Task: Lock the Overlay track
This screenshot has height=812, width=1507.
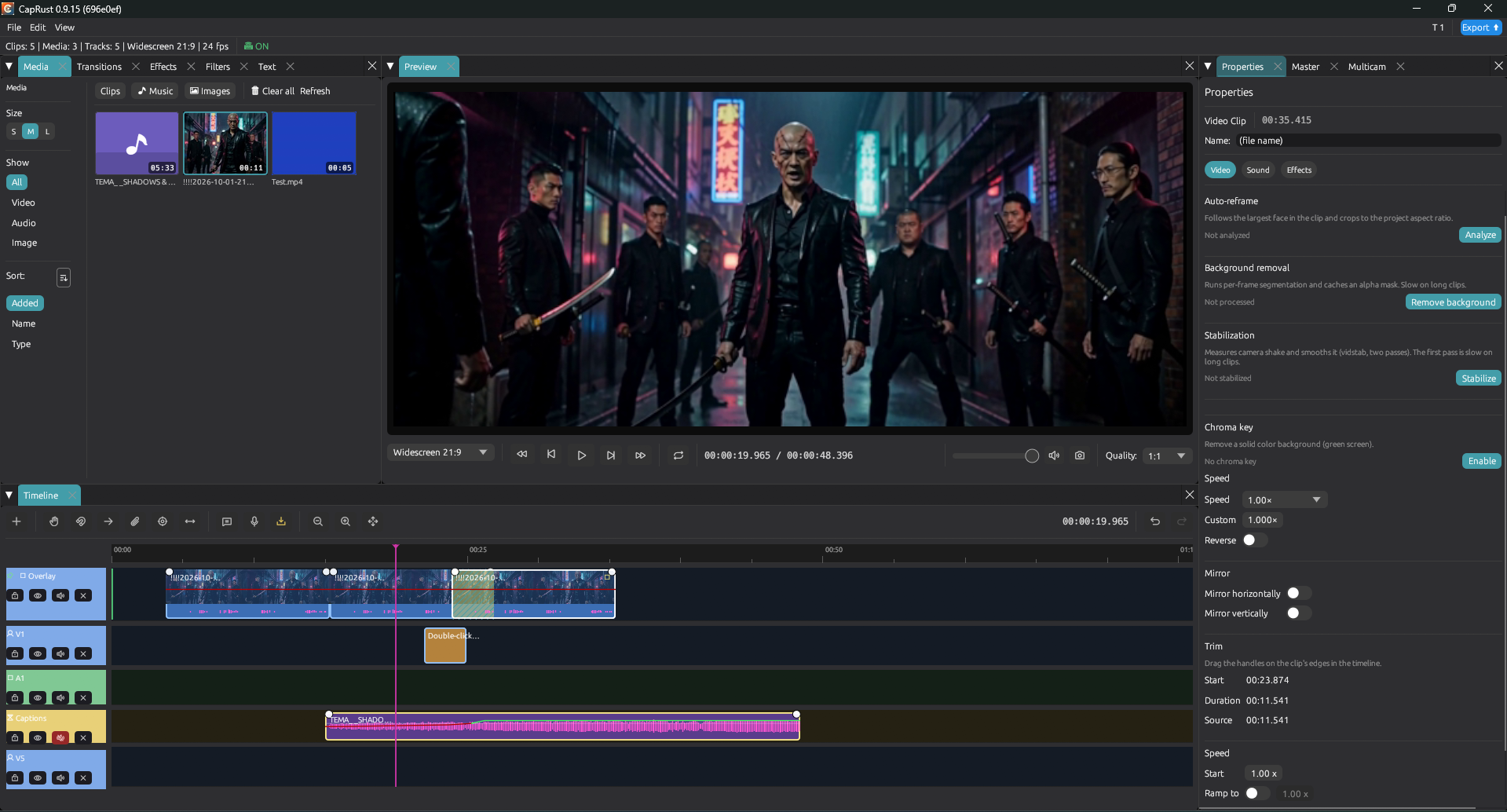Action: point(15,596)
